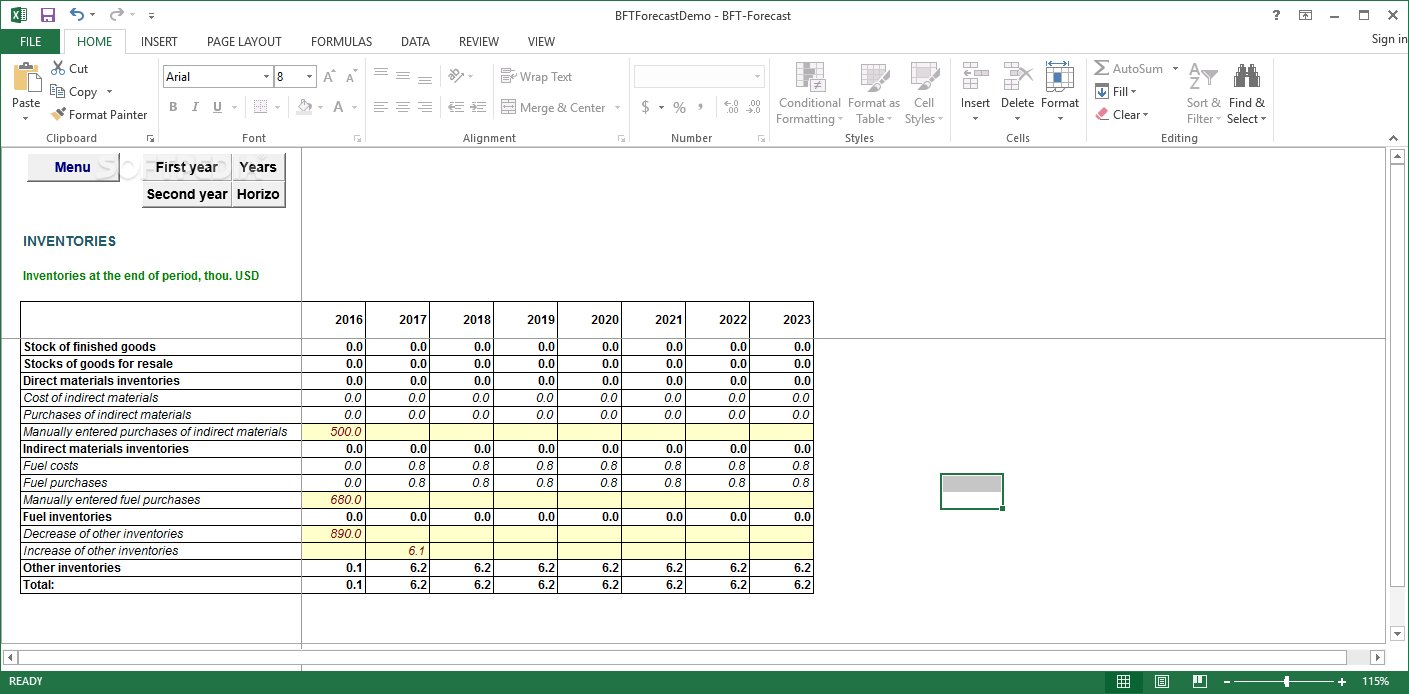Viewport: 1409px width, 694px height.
Task: Toggle underline formatting
Action: 217,107
